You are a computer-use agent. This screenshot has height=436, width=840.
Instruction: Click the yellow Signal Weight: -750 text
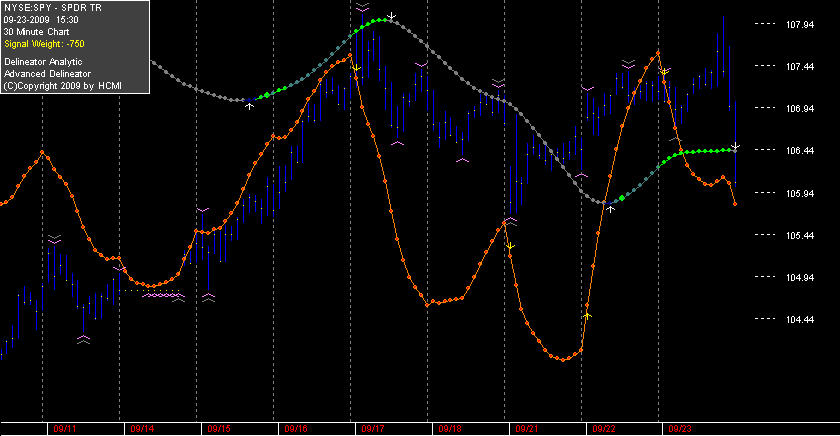point(44,44)
